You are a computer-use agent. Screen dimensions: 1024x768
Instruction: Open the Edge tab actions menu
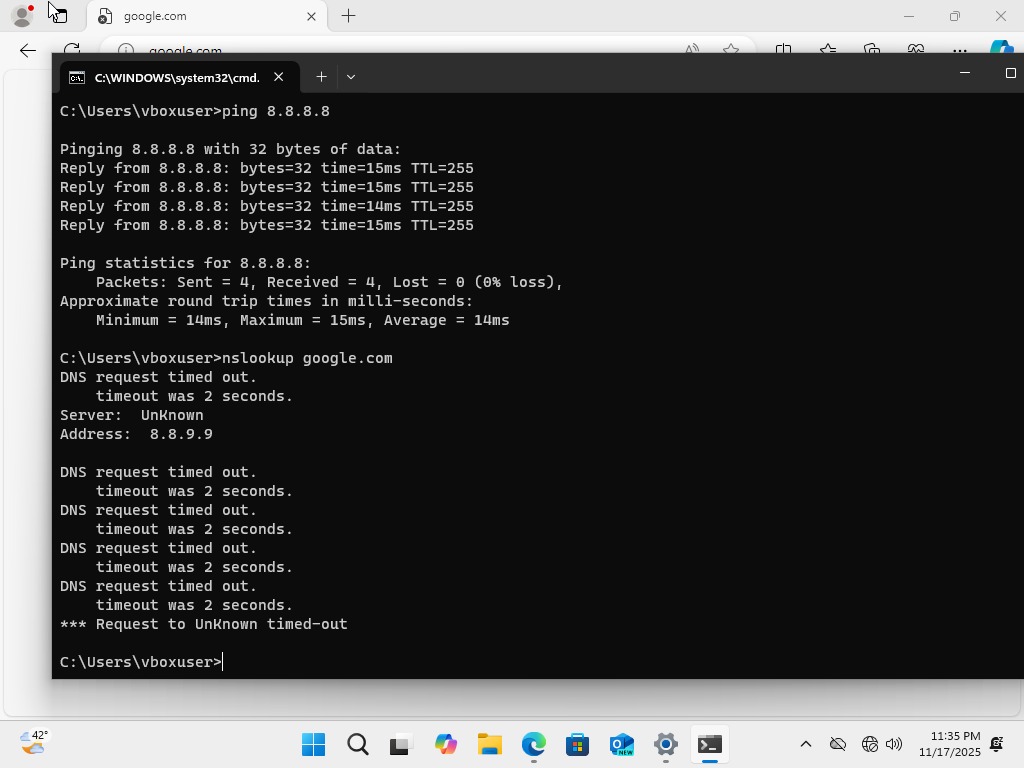(59, 16)
